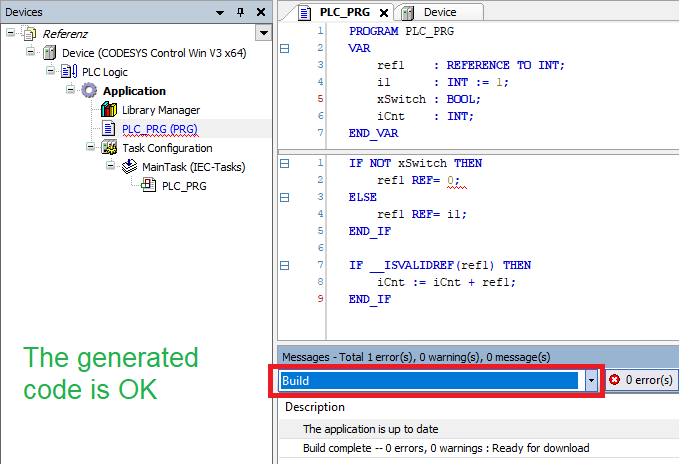The width and height of the screenshot is (679, 464).
Task: Open the Referenz project dropdown arrow
Action: pyautogui.click(x=263, y=33)
